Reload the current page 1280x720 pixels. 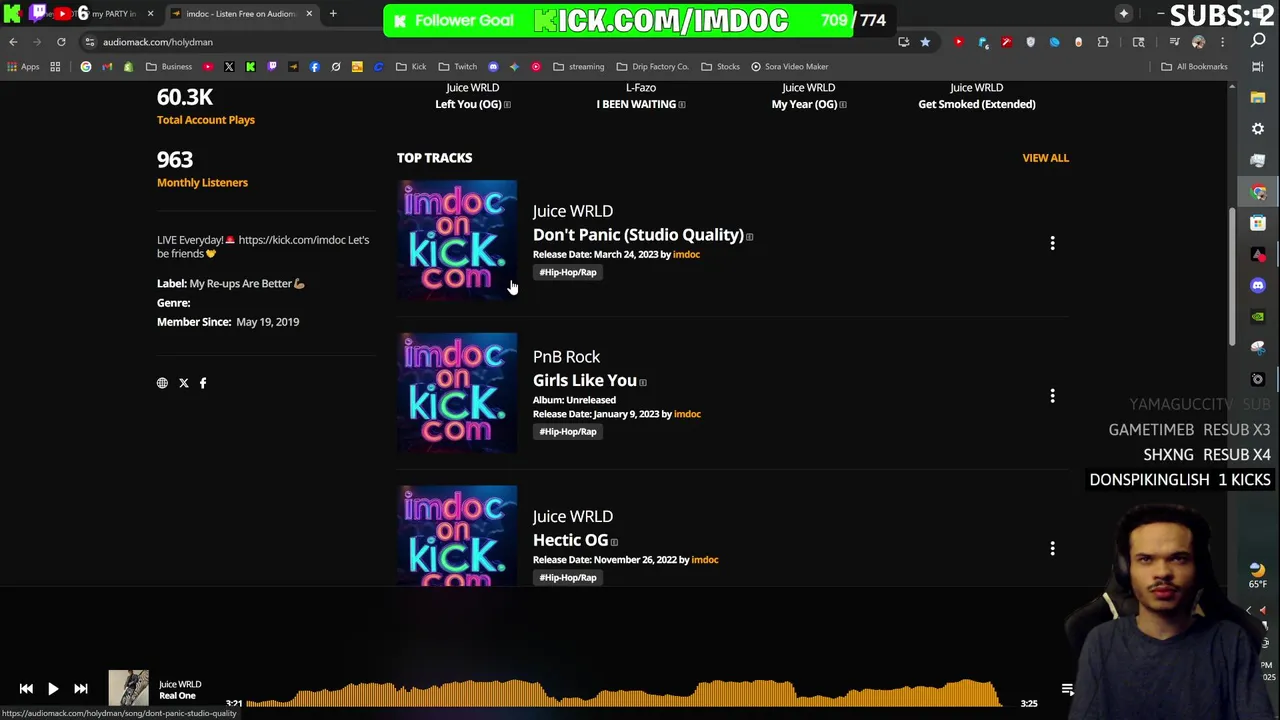coord(61,42)
